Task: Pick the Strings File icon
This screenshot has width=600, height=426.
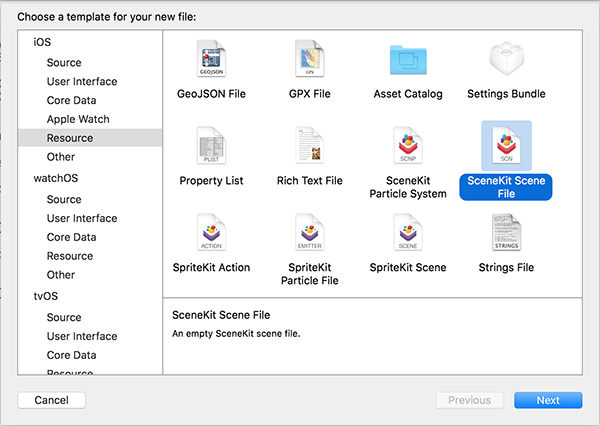Action: [506, 232]
